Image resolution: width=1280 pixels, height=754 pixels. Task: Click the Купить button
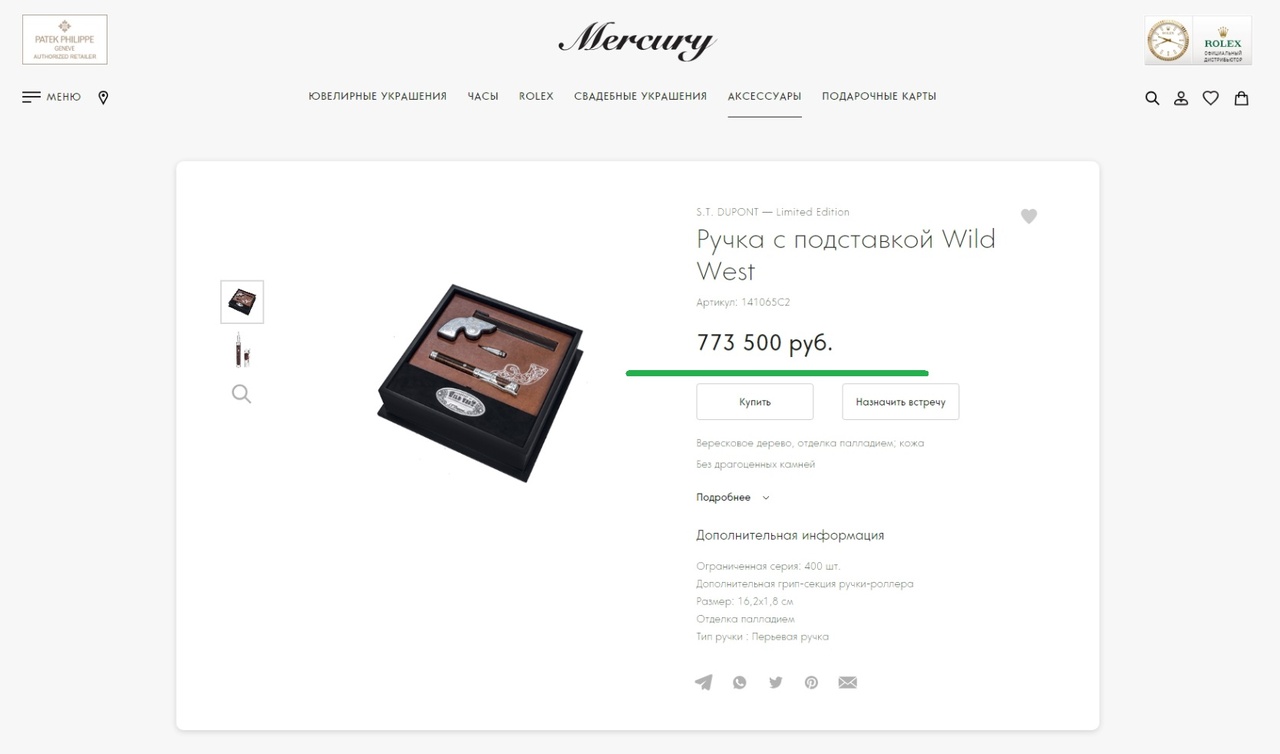click(x=755, y=402)
